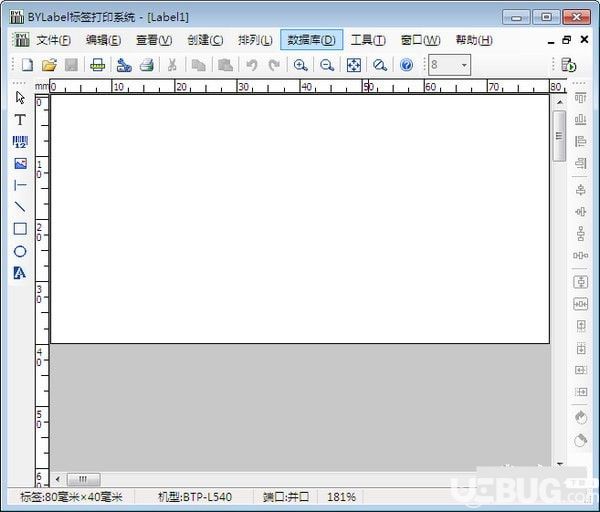Screen dimensions: 600x512
Task: Click the print preview icon
Action: coord(147,65)
